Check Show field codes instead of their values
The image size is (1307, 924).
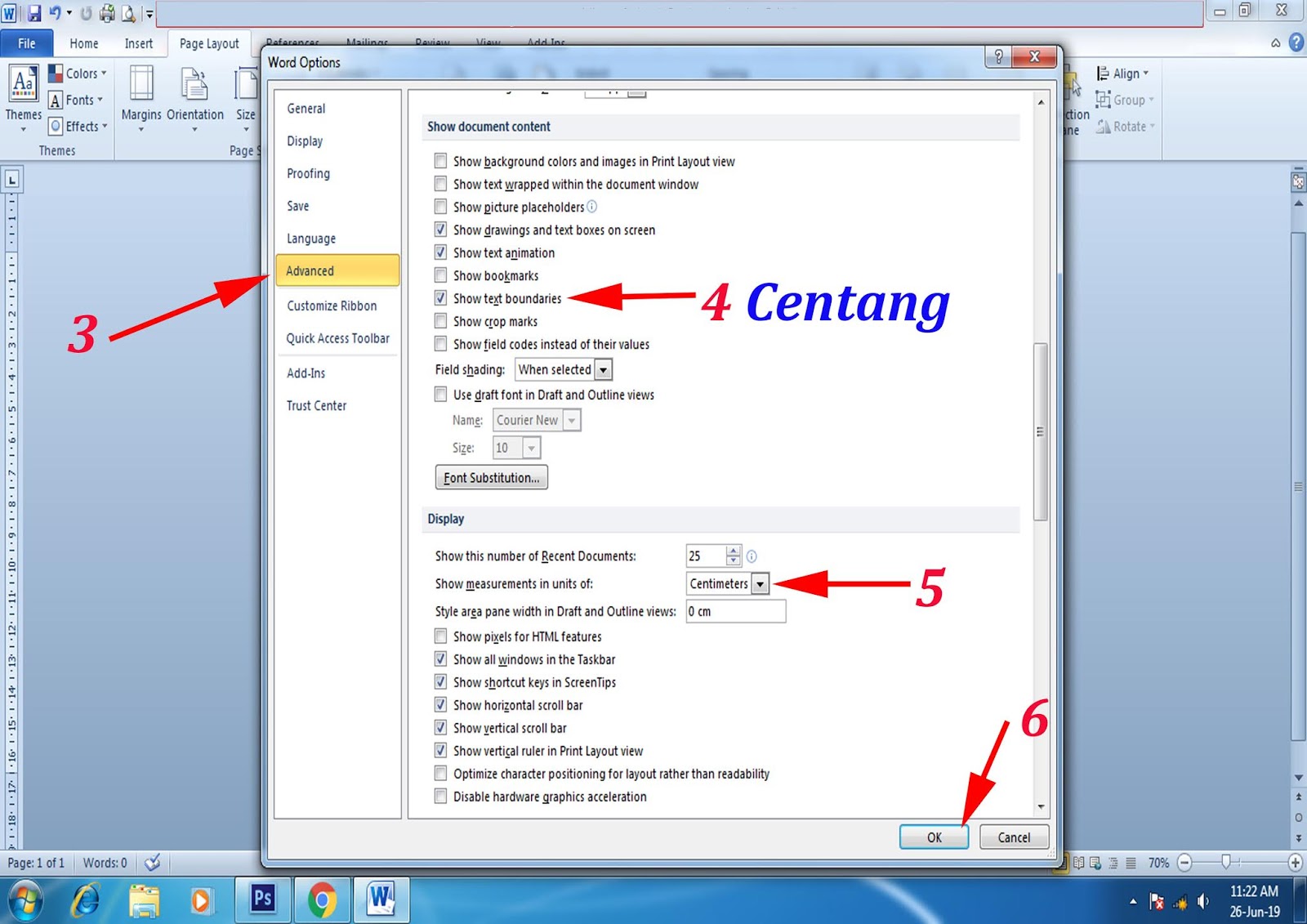tap(440, 344)
